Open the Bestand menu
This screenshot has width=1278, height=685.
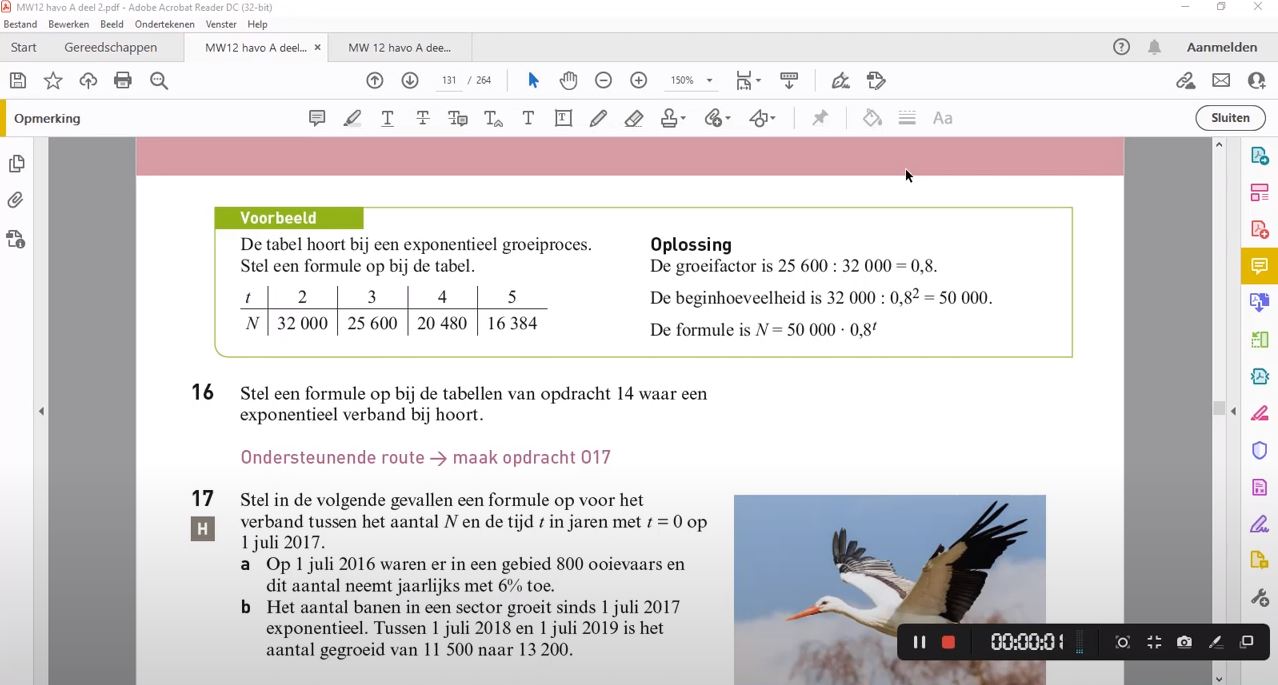pyautogui.click(x=20, y=24)
